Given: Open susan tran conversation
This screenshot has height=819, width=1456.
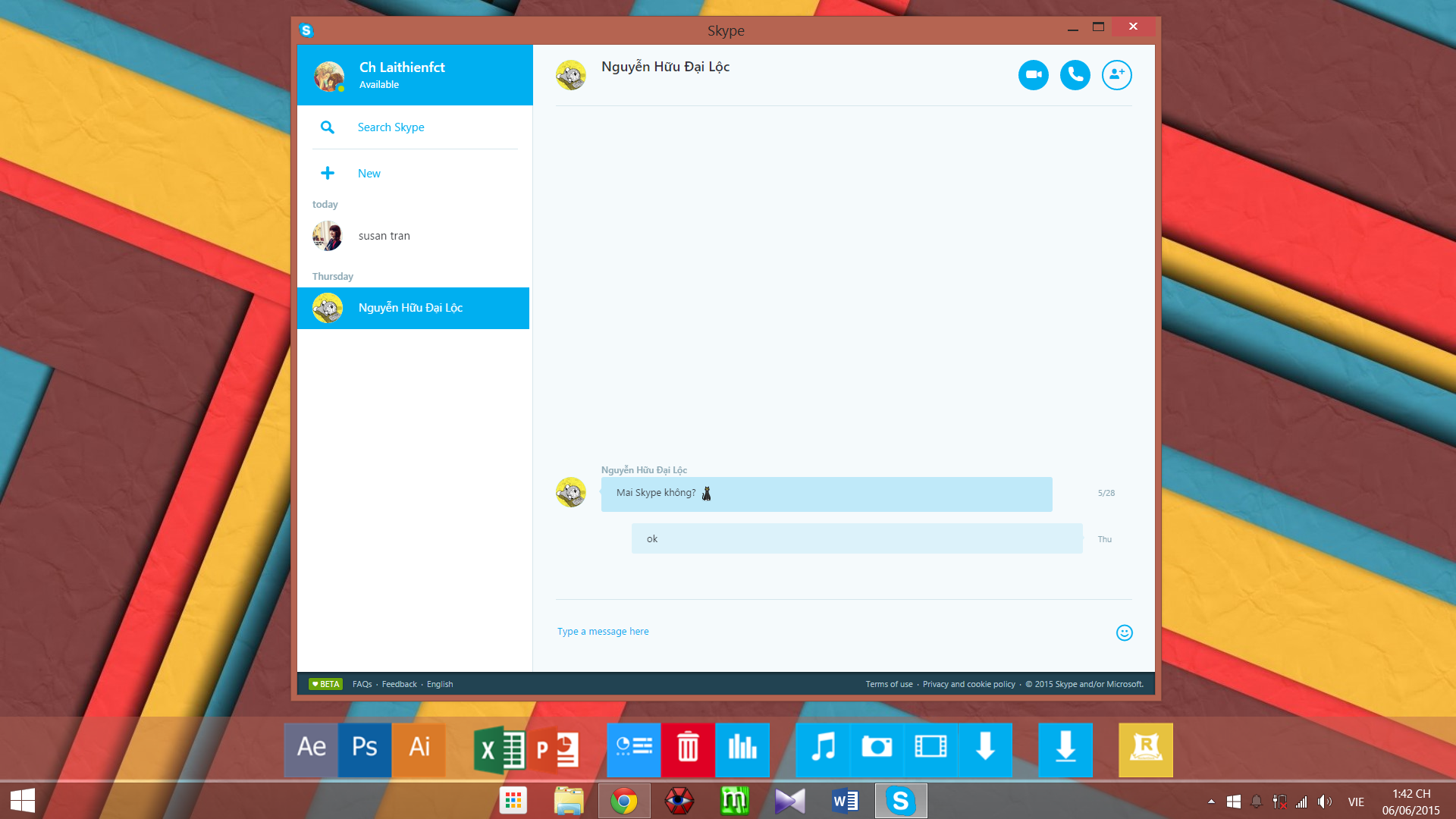Looking at the screenshot, I should pyautogui.click(x=413, y=236).
